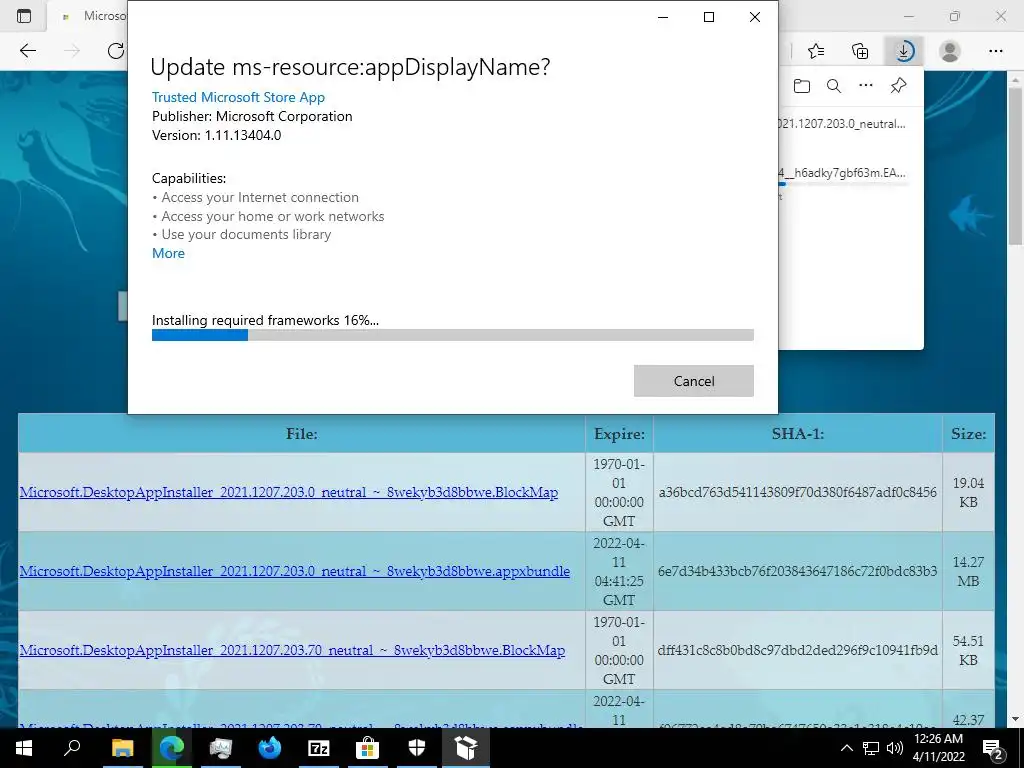Switch to Microsoft Edge in taskbar
This screenshot has width=1024, height=768.
coord(171,748)
